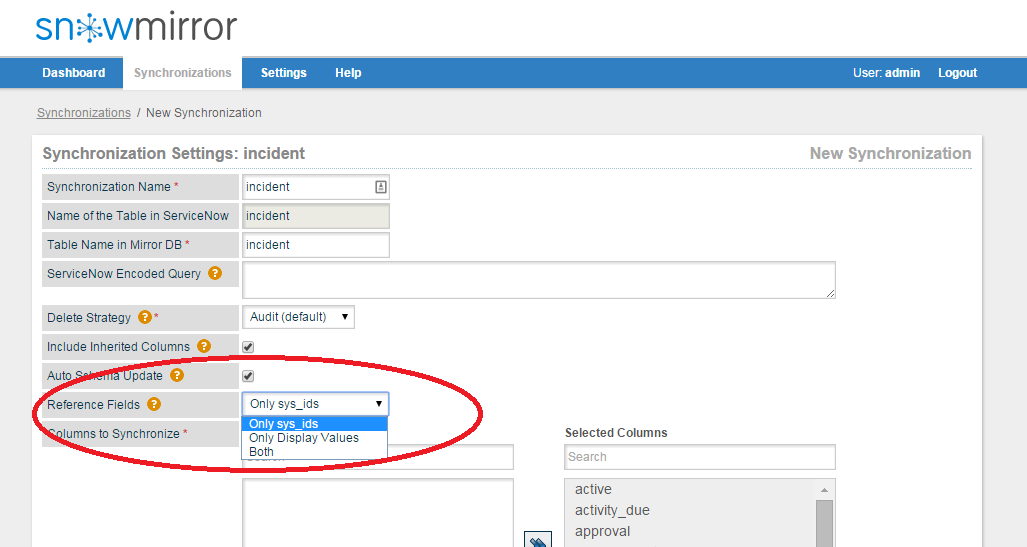The image size is (1027, 547).
Task: Open the Settings tab
Action: pyautogui.click(x=284, y=73)
